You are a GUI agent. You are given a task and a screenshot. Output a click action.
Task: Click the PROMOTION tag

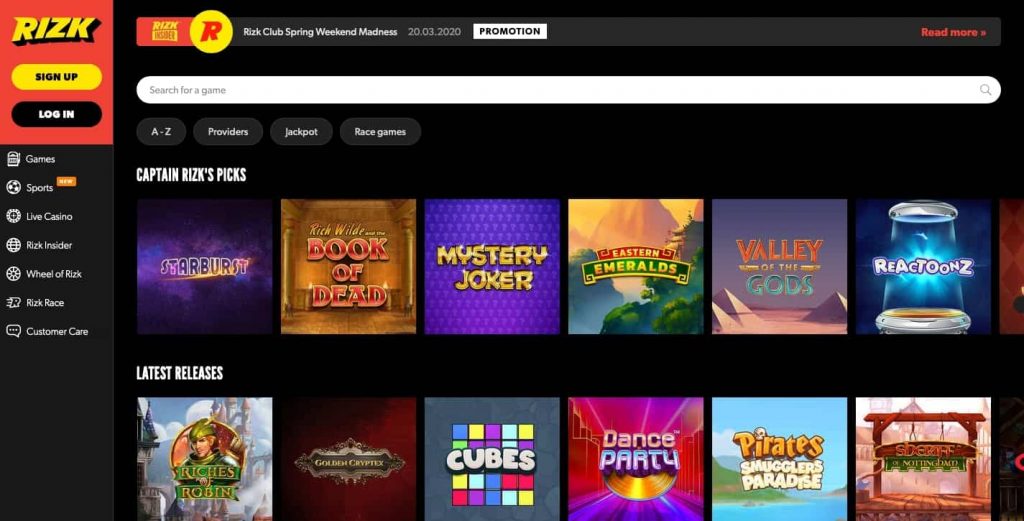[510, 31]
